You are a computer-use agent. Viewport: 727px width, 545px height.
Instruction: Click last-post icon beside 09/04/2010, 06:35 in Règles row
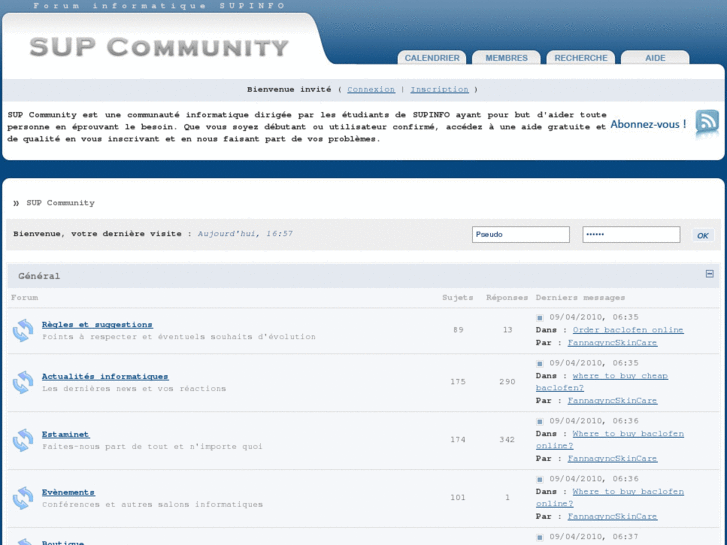[540, 318]
